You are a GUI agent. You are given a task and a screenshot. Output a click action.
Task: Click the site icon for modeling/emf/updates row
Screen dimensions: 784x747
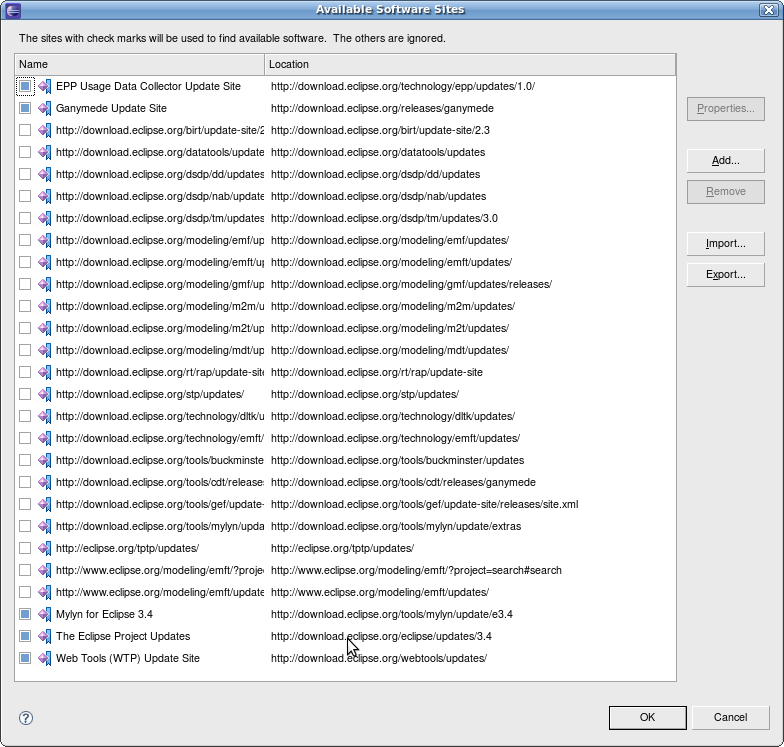tap(44, 240)
